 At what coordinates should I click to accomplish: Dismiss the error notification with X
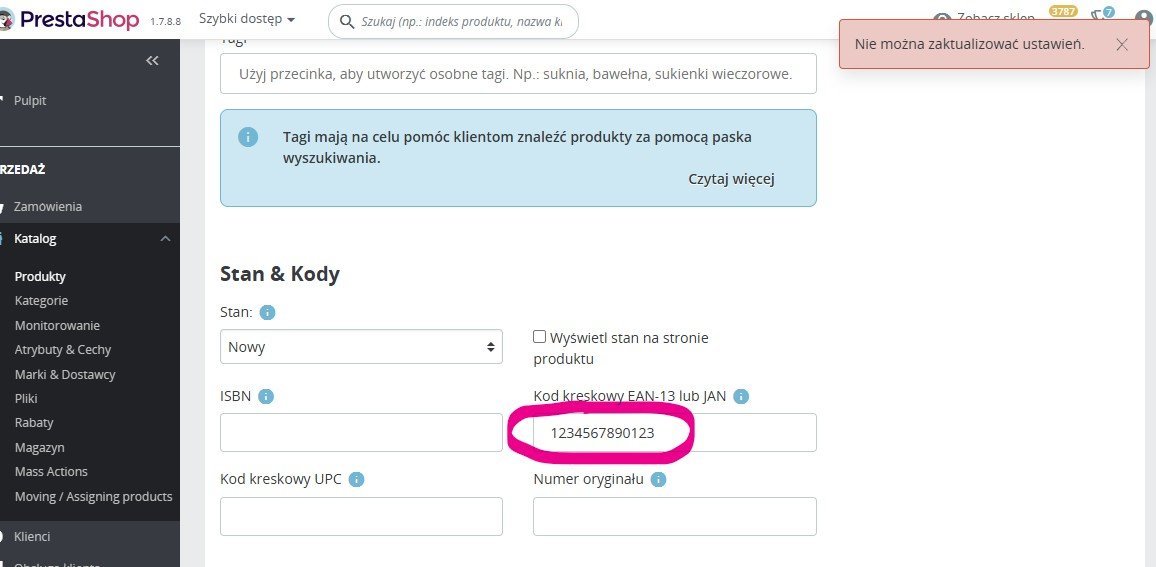coord(1122,44)
